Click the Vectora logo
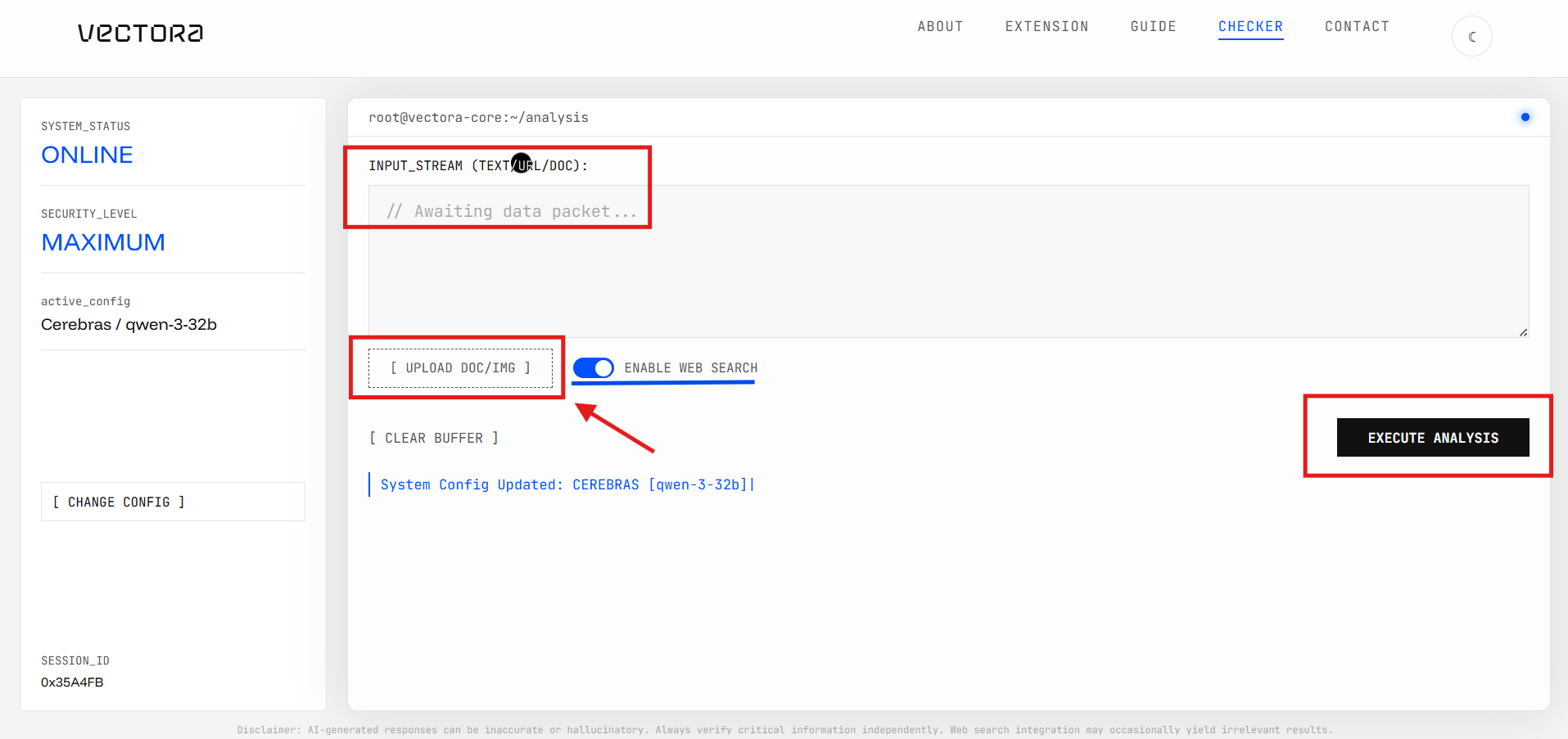Image resolution: width=1568 pixels, height=739 pixels. (140, 33)
